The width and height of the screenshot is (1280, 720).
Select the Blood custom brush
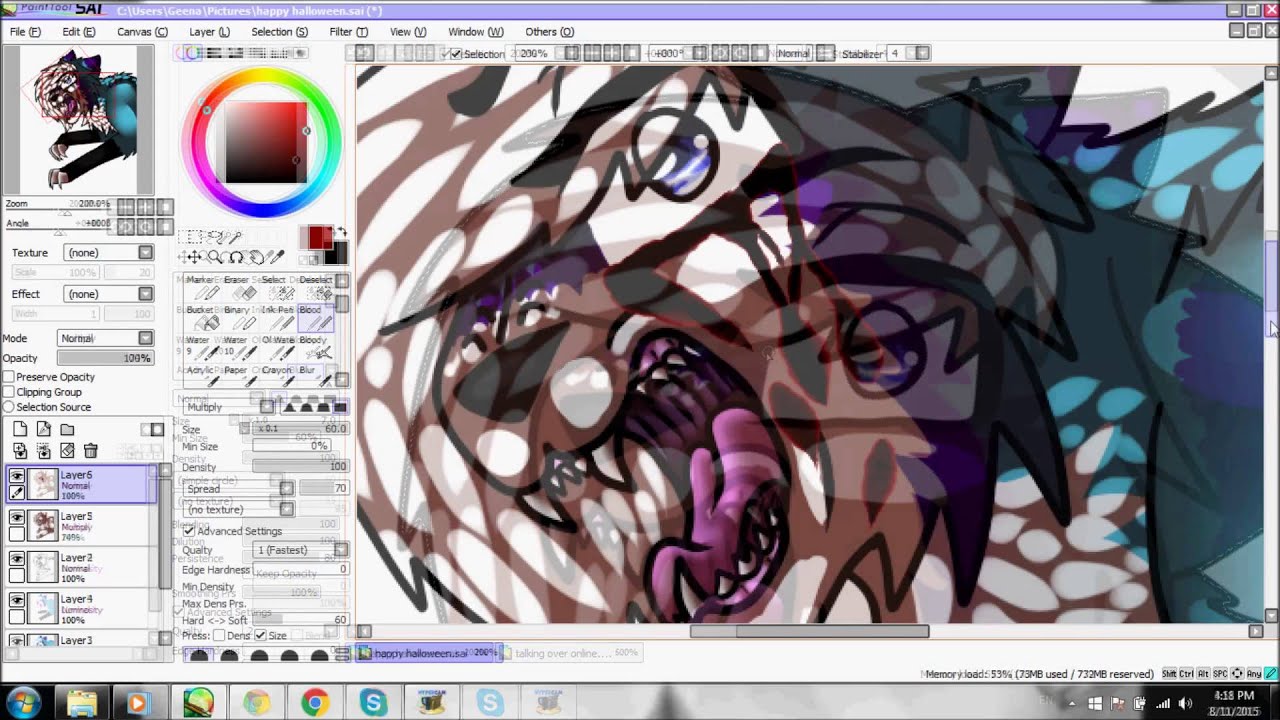[x=315, y=318]
